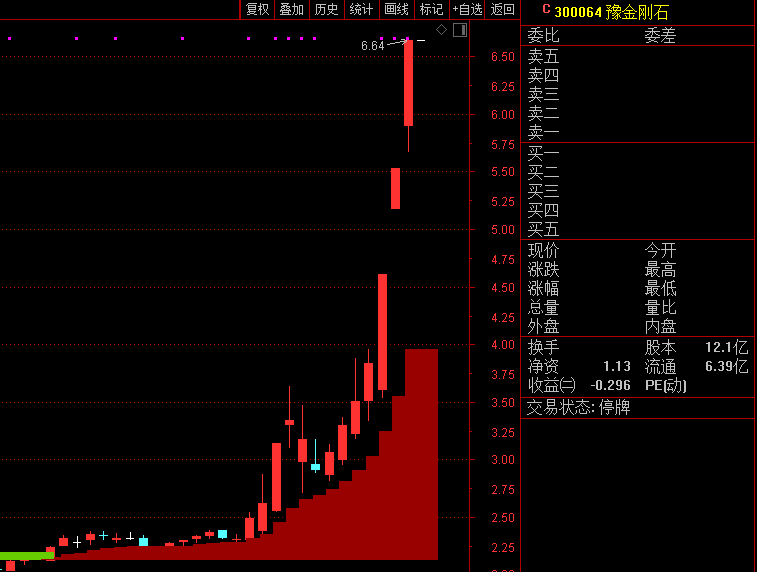Select the 买四 order row

[x=637, y=210]
